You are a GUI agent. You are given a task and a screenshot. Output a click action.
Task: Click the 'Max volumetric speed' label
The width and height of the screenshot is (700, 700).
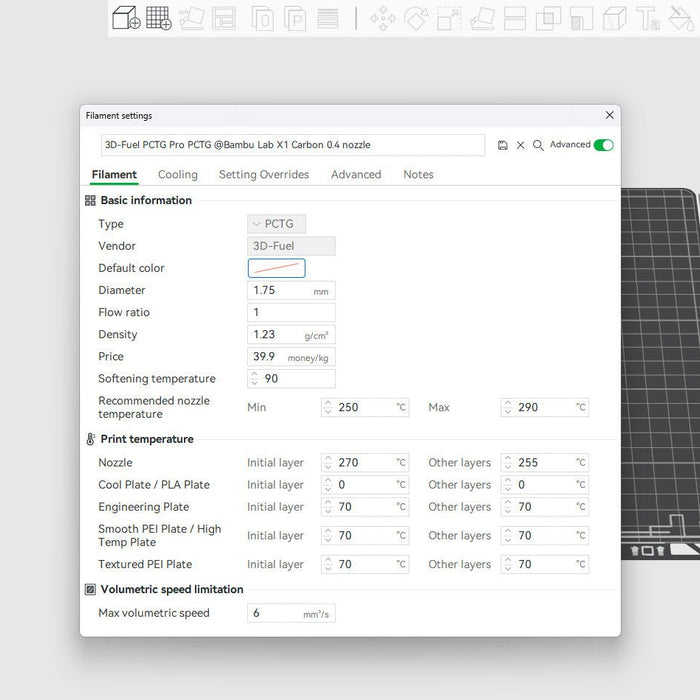(x=154, y=613)
